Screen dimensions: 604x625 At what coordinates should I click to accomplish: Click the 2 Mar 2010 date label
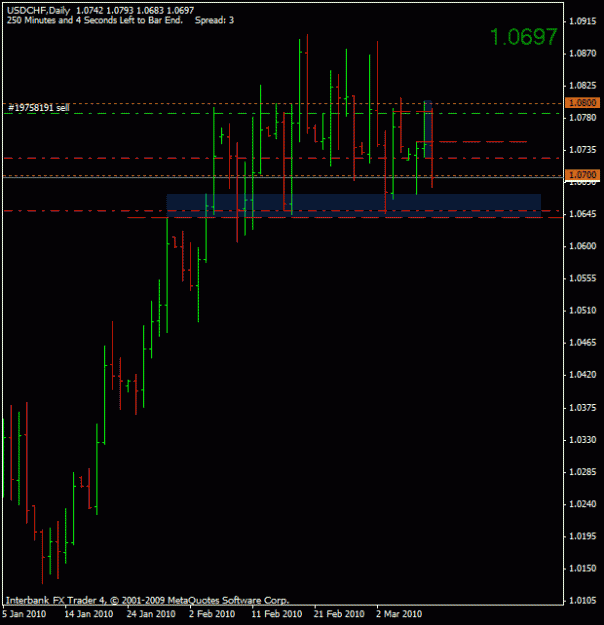tap(399, 614)
